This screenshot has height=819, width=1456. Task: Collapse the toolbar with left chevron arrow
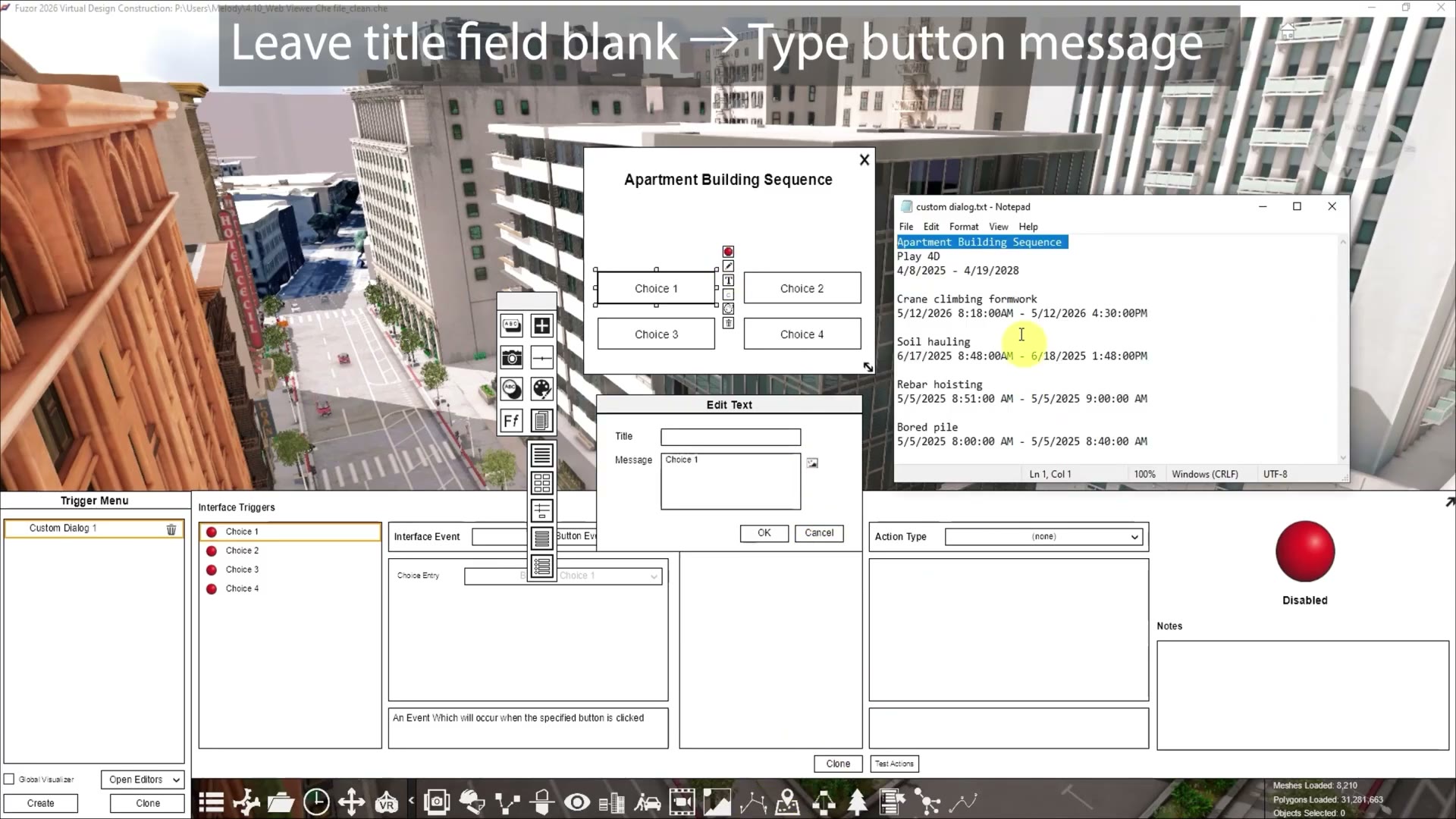(411, 800)
